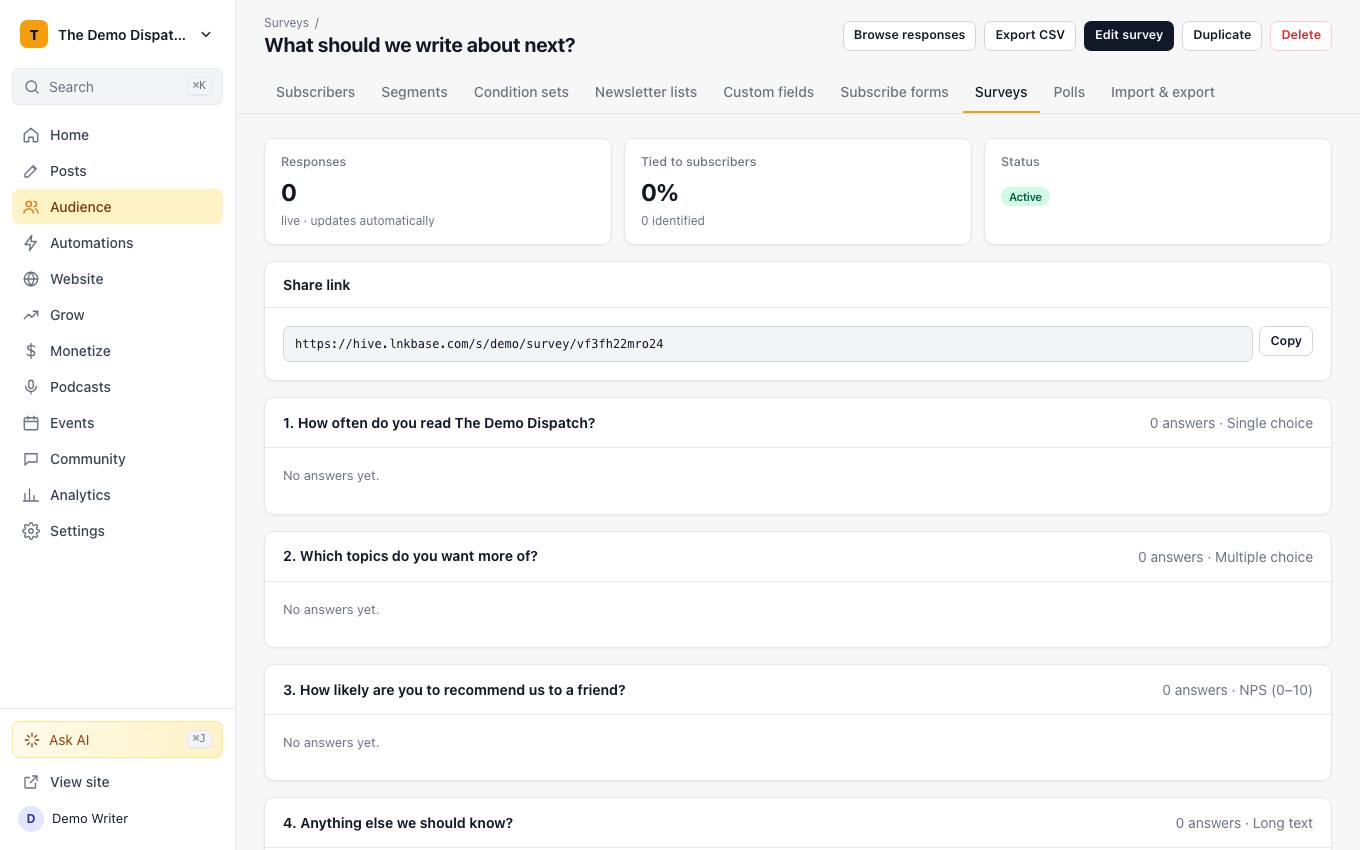
Task: Click the Podcasts microphone icon
Action: 31,387
